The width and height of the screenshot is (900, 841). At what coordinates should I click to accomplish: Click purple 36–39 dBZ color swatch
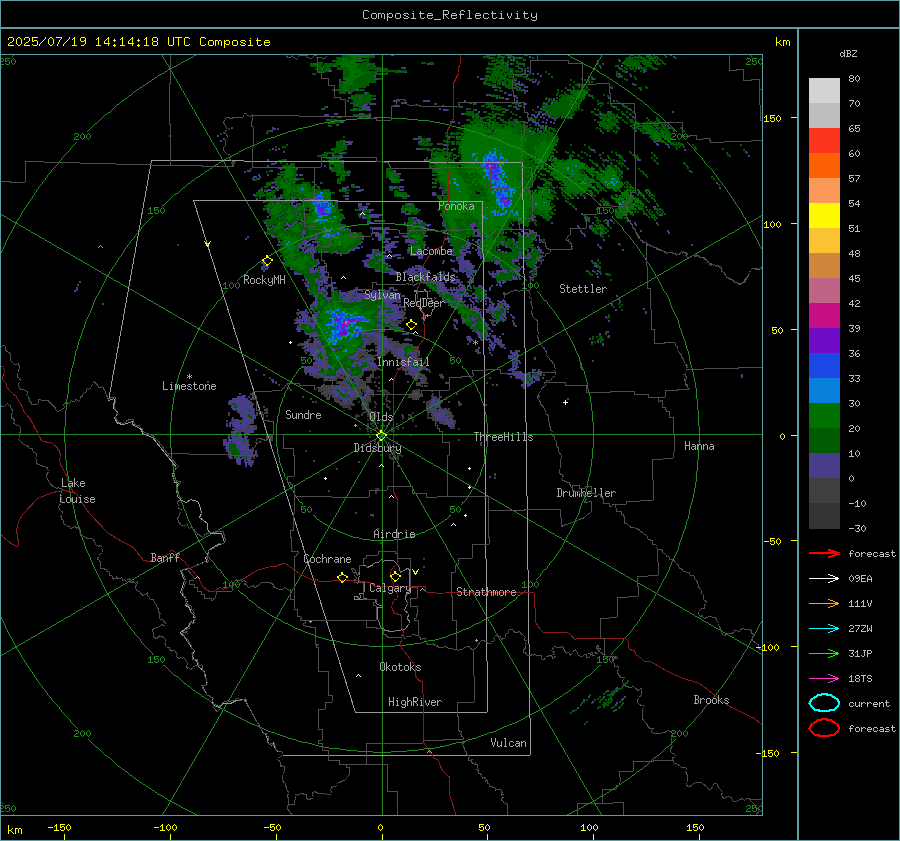click(824, 340)
